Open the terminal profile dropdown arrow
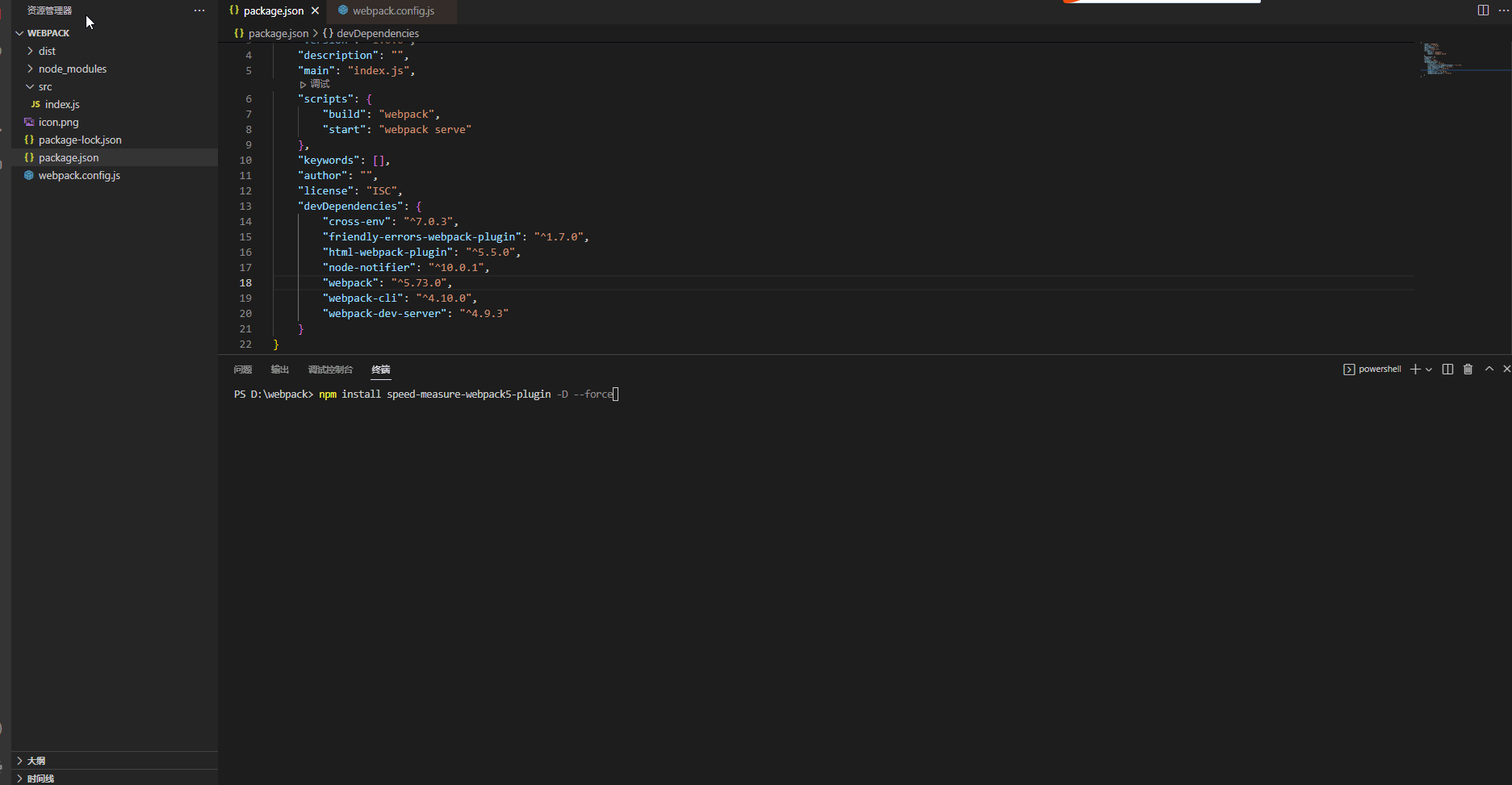 [x=1427, y=369]
